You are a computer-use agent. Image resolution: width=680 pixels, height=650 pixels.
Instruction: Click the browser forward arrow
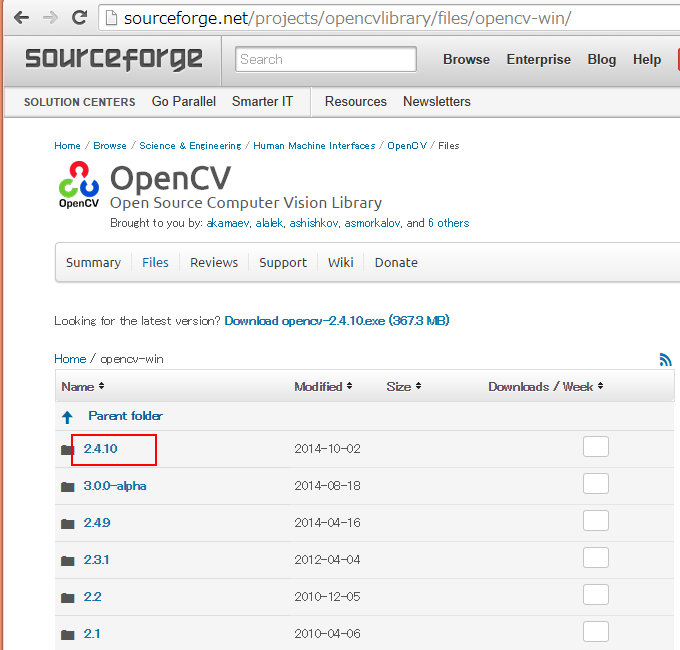tap(50, 18)
